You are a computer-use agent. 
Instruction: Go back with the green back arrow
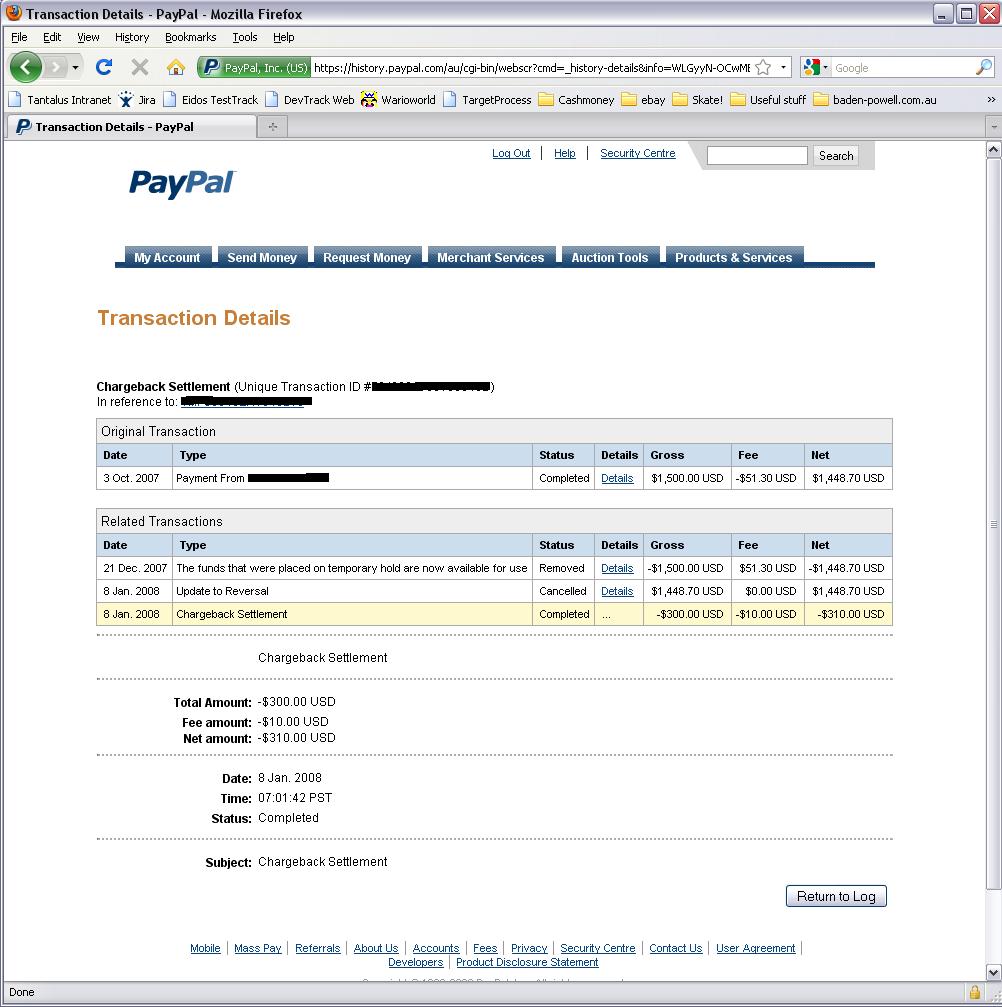(26, 67)
